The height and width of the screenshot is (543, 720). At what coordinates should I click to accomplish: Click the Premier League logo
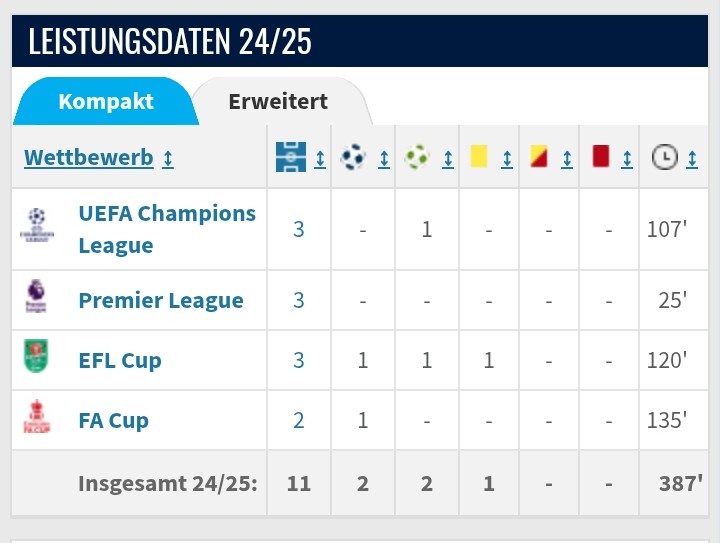coord(37,299)
